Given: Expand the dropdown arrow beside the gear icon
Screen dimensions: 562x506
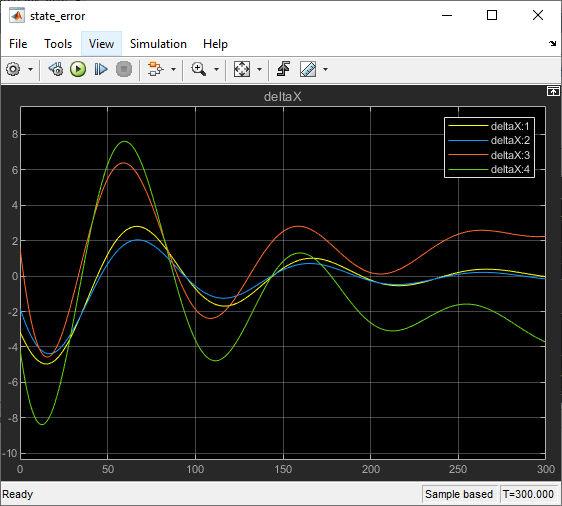Looking at the screenshot, I should coord(30,70).
